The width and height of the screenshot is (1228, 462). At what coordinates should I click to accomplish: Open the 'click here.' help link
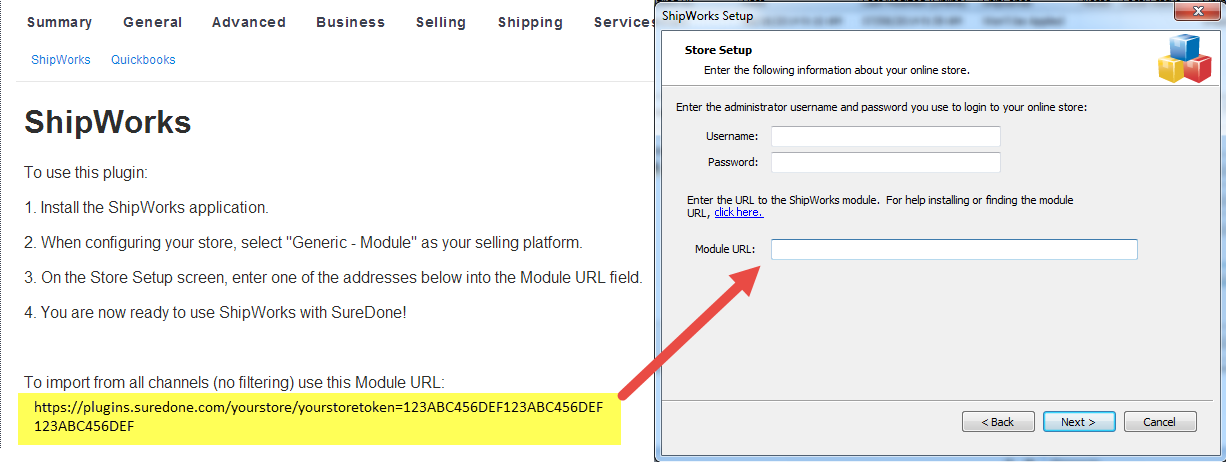[738, 212]
